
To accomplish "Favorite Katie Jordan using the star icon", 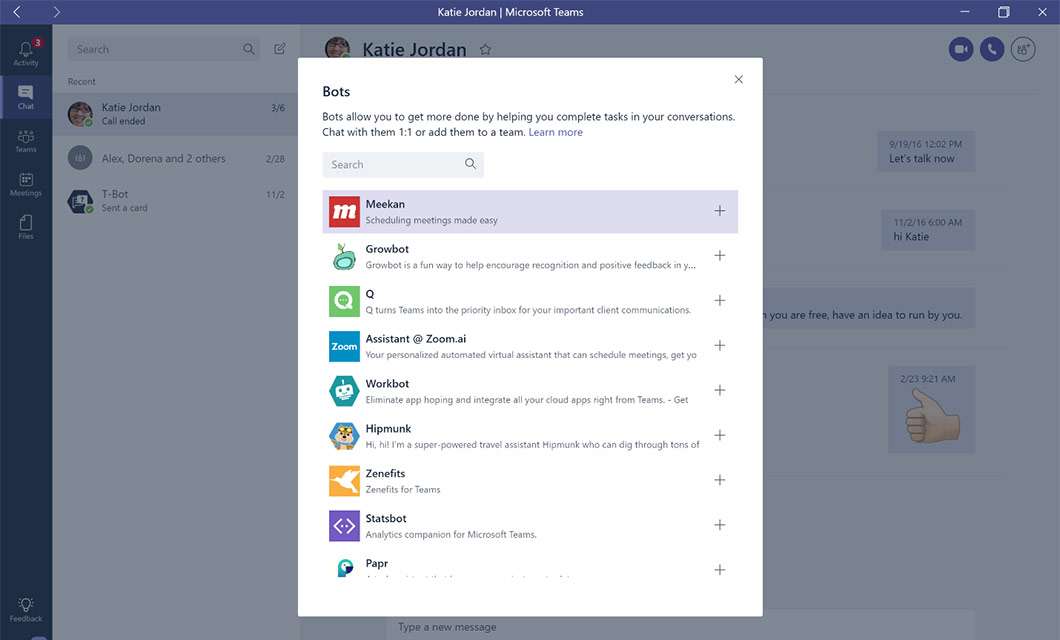I will (485, 48).
